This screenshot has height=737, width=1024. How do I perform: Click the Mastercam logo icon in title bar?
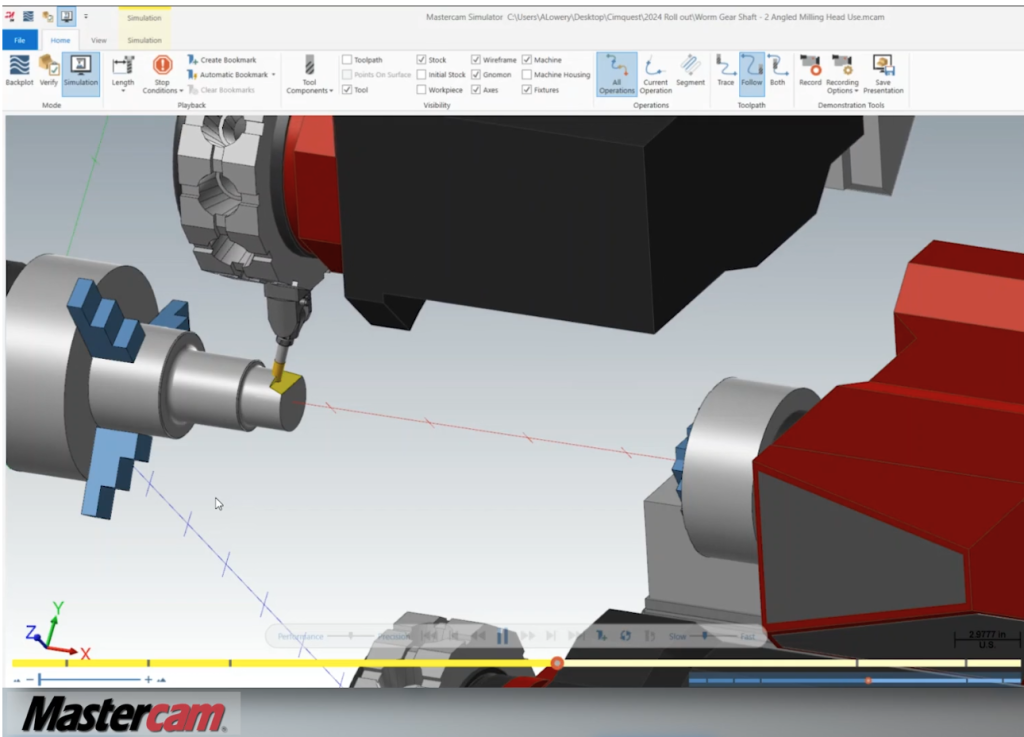point(10,16)
